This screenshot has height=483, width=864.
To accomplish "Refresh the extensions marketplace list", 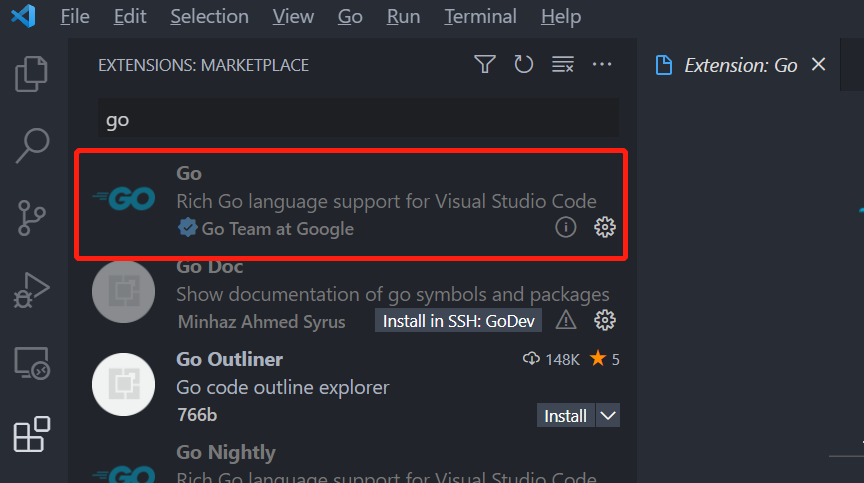I will click(523, 64).
